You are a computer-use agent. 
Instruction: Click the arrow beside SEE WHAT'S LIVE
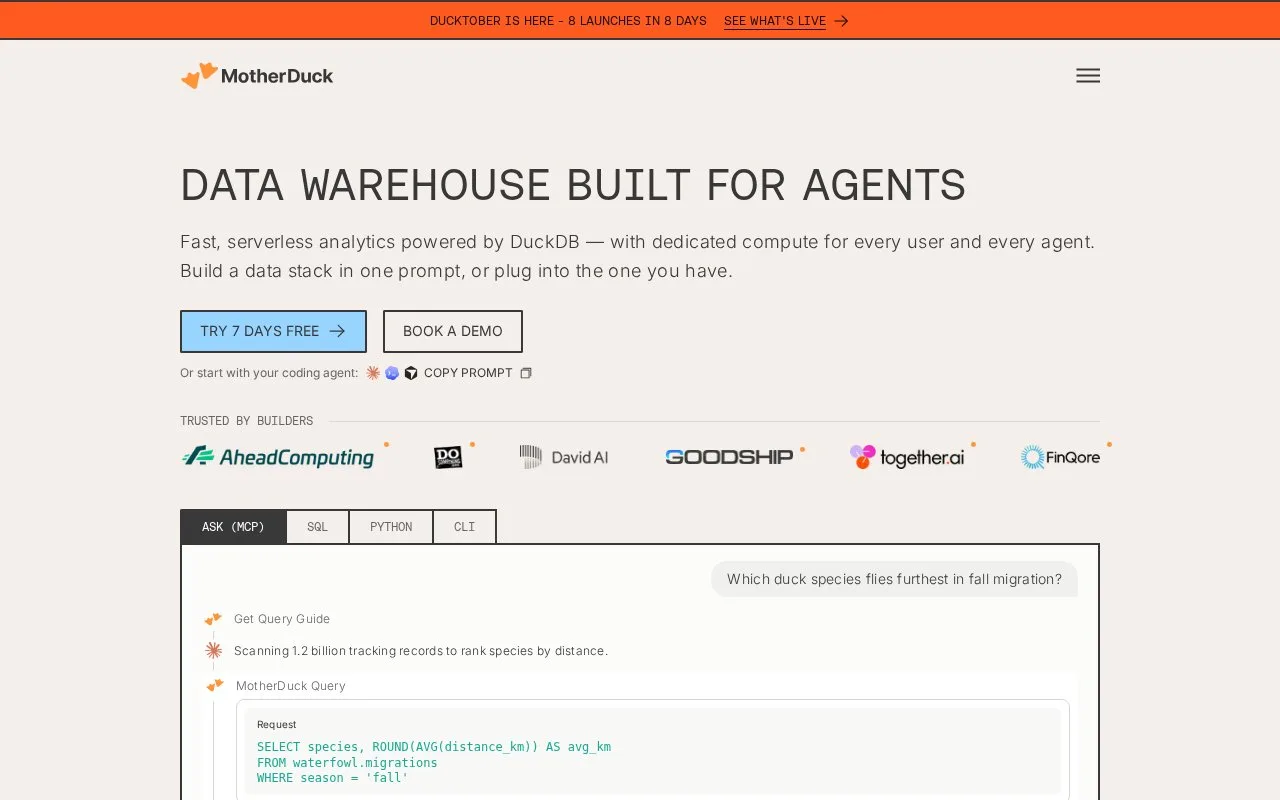841,21
